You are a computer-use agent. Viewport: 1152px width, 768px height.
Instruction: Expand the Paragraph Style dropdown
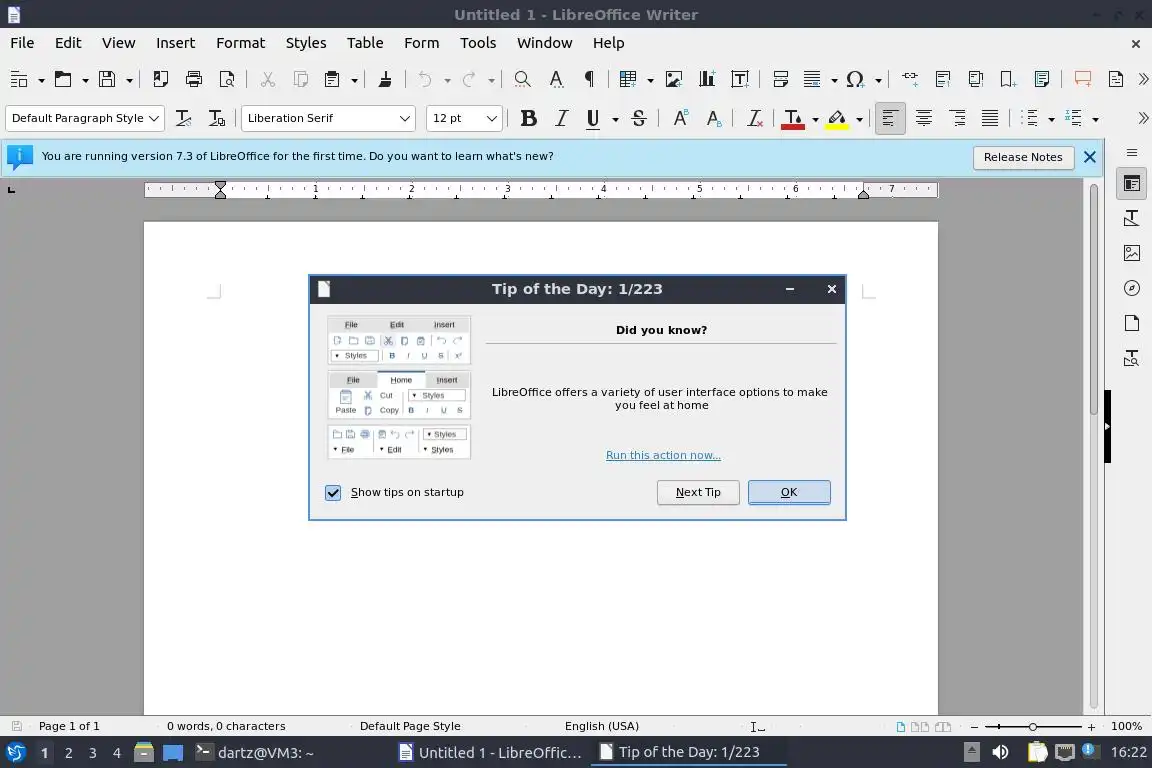click(x=154, y=118)
